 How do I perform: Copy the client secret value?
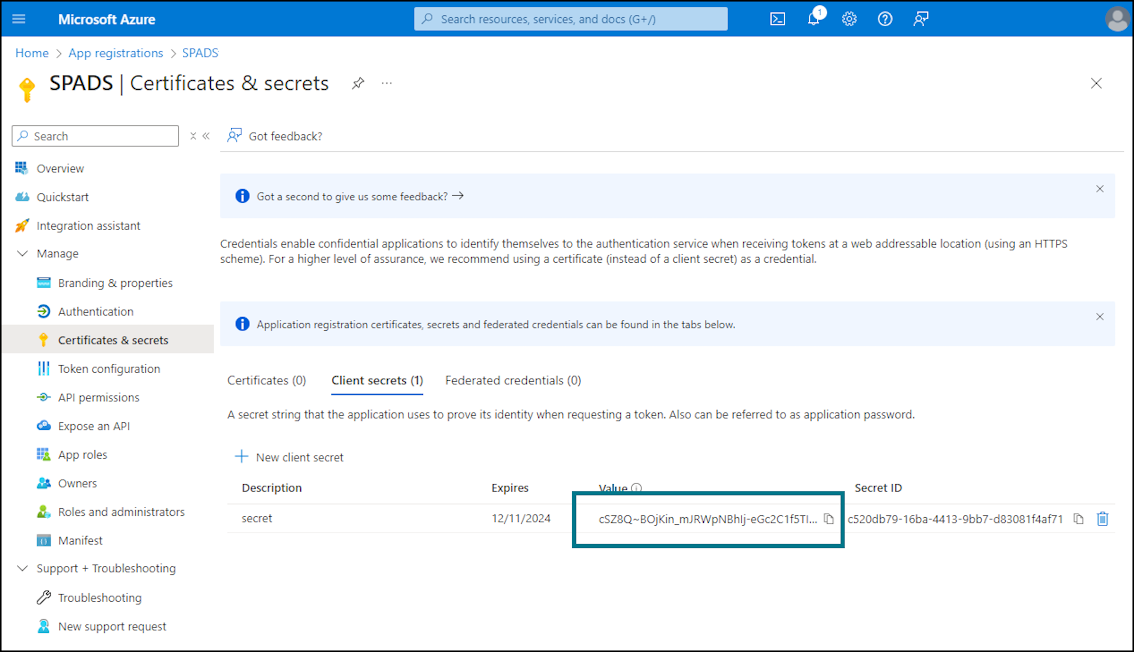pos(829,519)
